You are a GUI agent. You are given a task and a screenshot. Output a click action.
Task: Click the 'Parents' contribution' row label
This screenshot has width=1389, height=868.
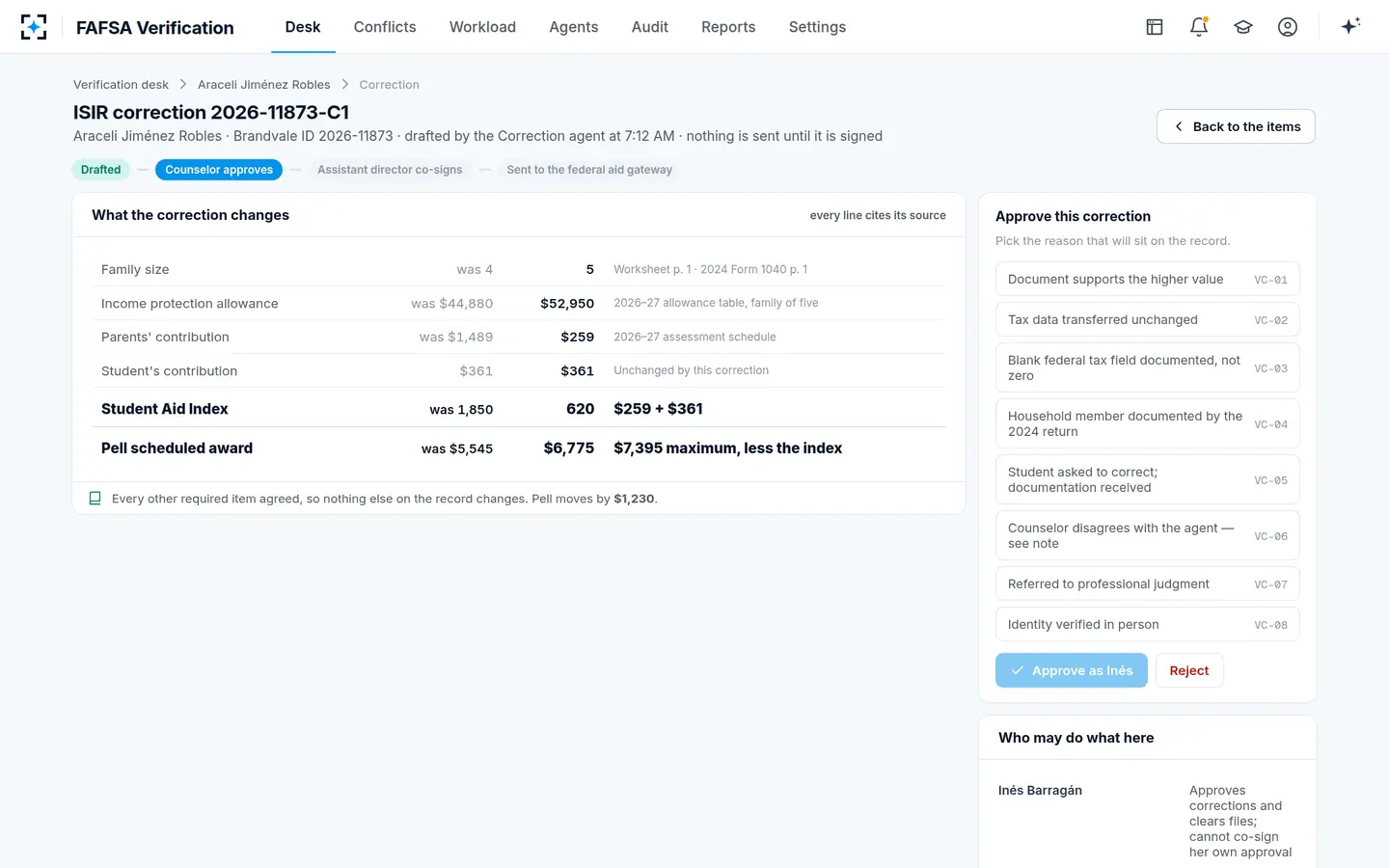coord(165,338)
